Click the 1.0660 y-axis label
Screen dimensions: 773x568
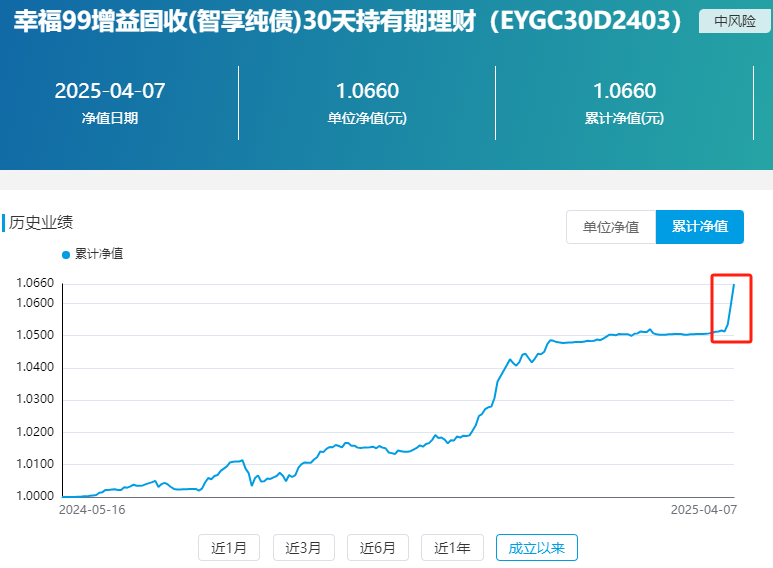tap(35, 283)
